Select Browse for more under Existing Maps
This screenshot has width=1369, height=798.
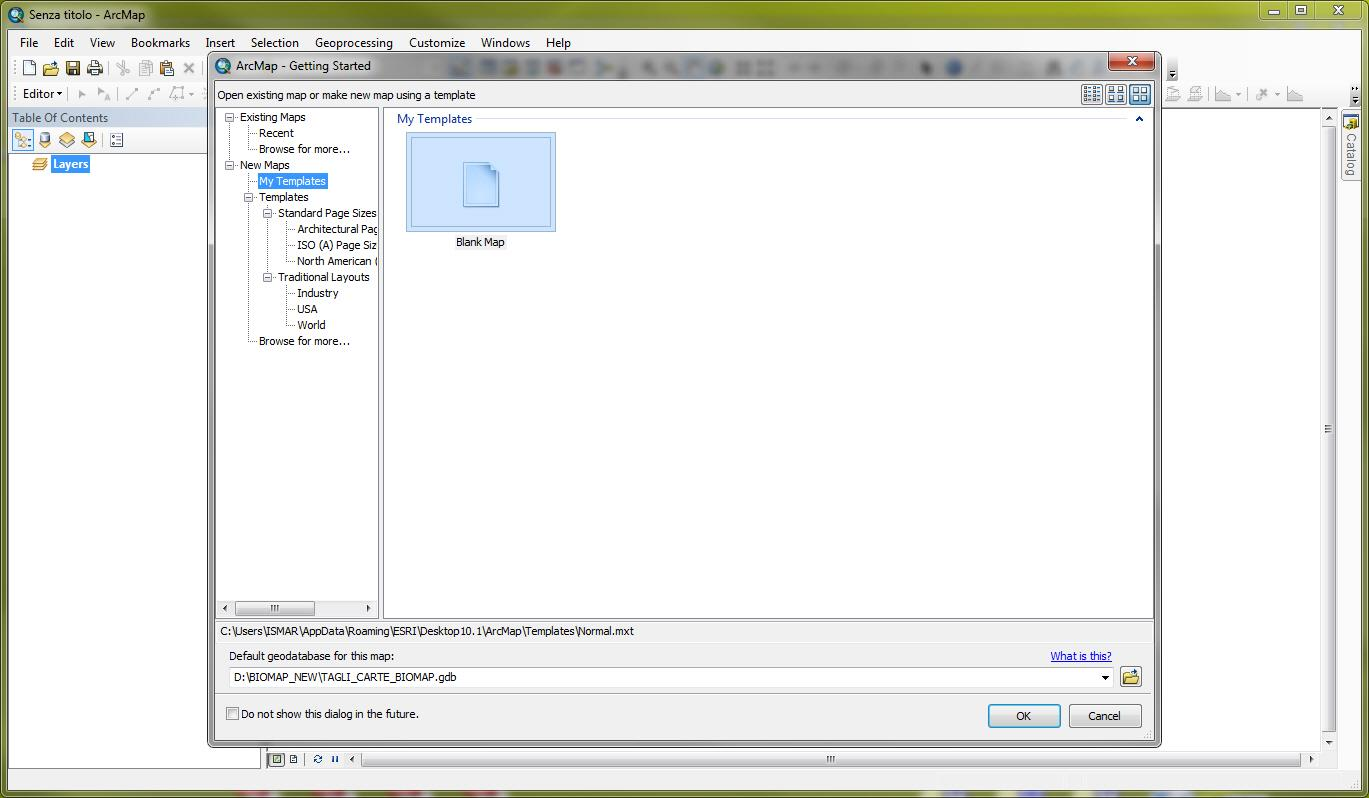(304, 149)
